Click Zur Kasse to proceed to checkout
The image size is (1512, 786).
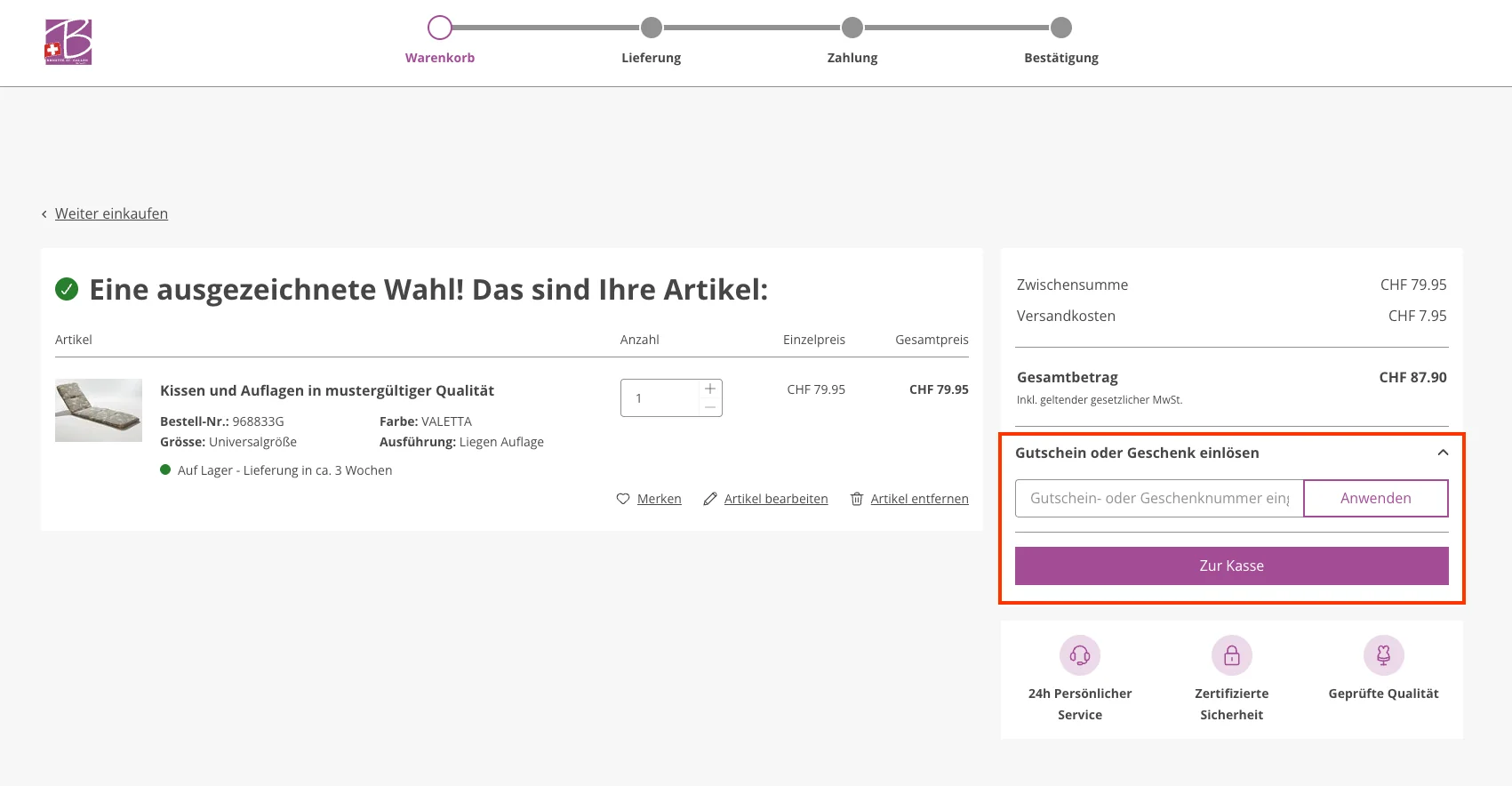click(1231, 565)
